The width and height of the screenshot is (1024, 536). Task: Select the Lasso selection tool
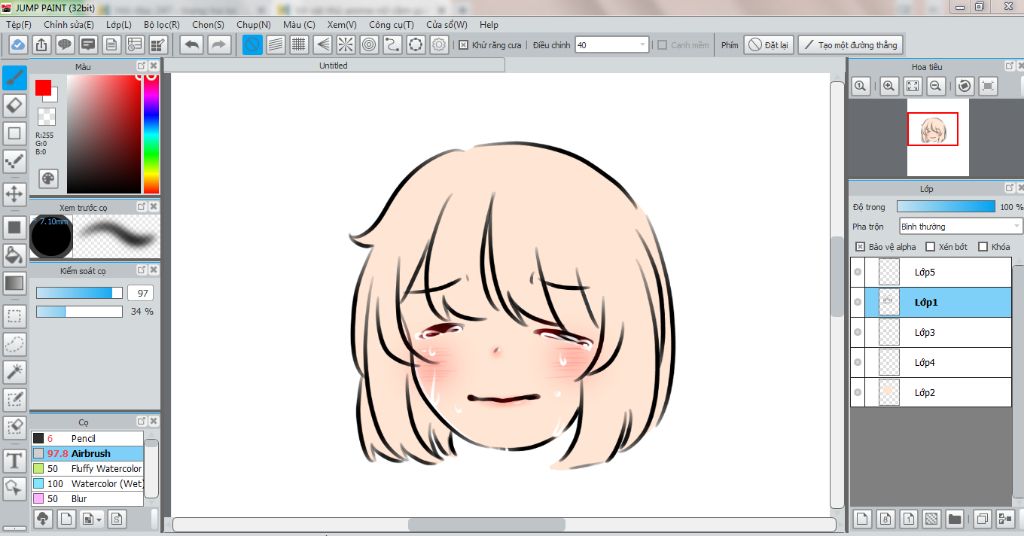pos(14,344)
